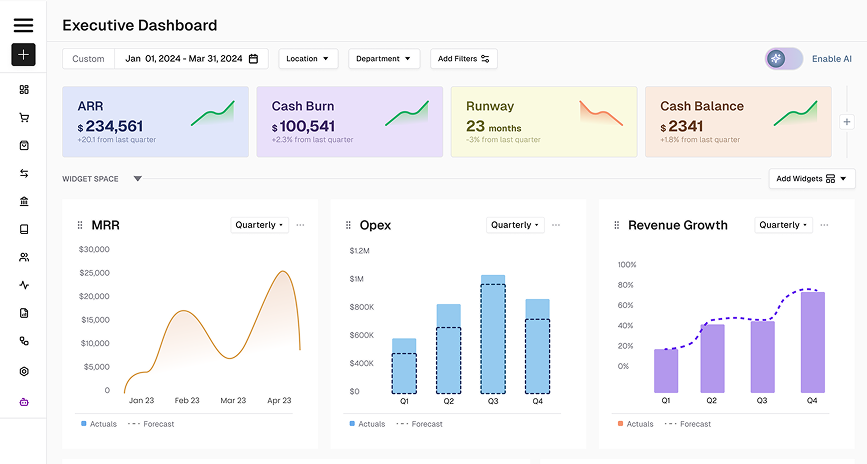
Task: Click the date range field with calendar
Action: [191, 59]
